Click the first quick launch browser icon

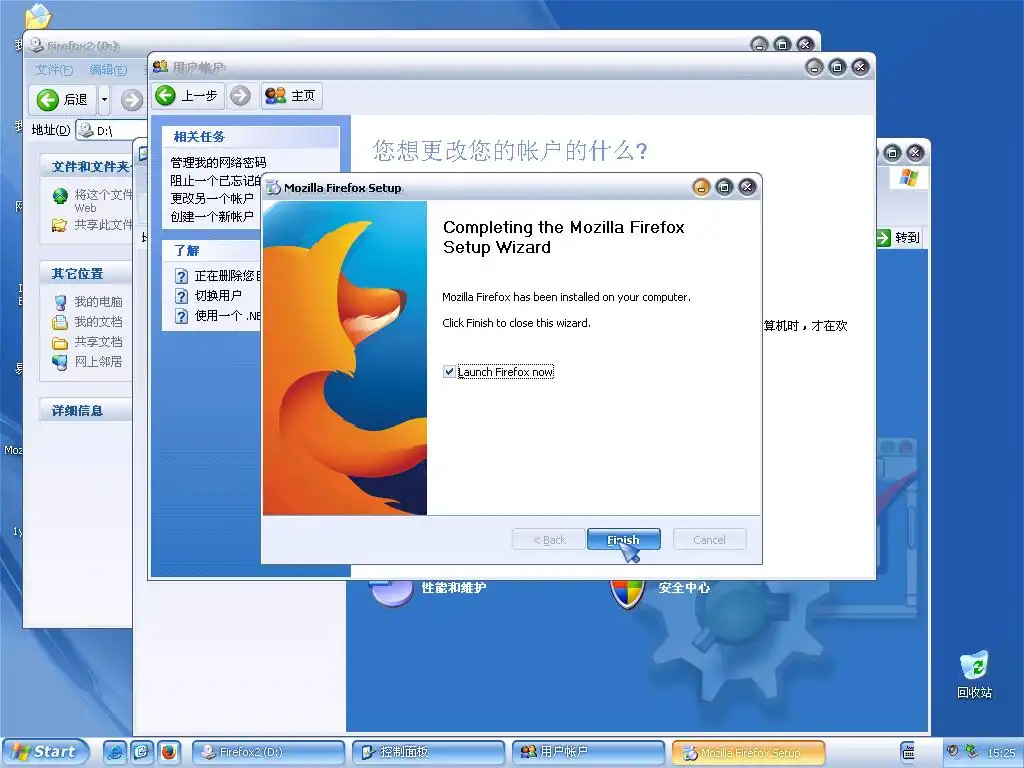pyautogui.click(x=114, y=752)
